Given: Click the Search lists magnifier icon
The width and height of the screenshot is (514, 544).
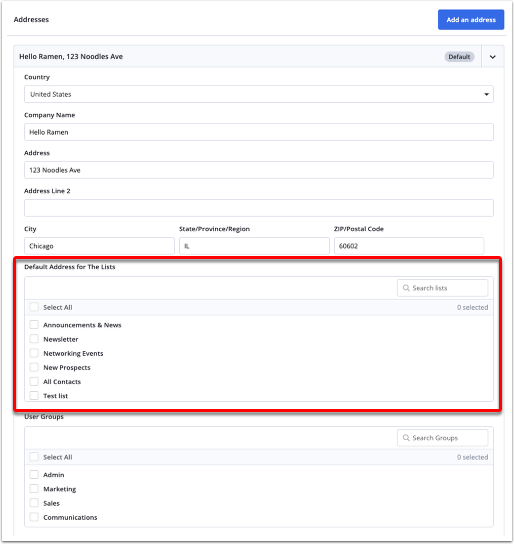Looking at the screenshot, I should click(406, 288).
